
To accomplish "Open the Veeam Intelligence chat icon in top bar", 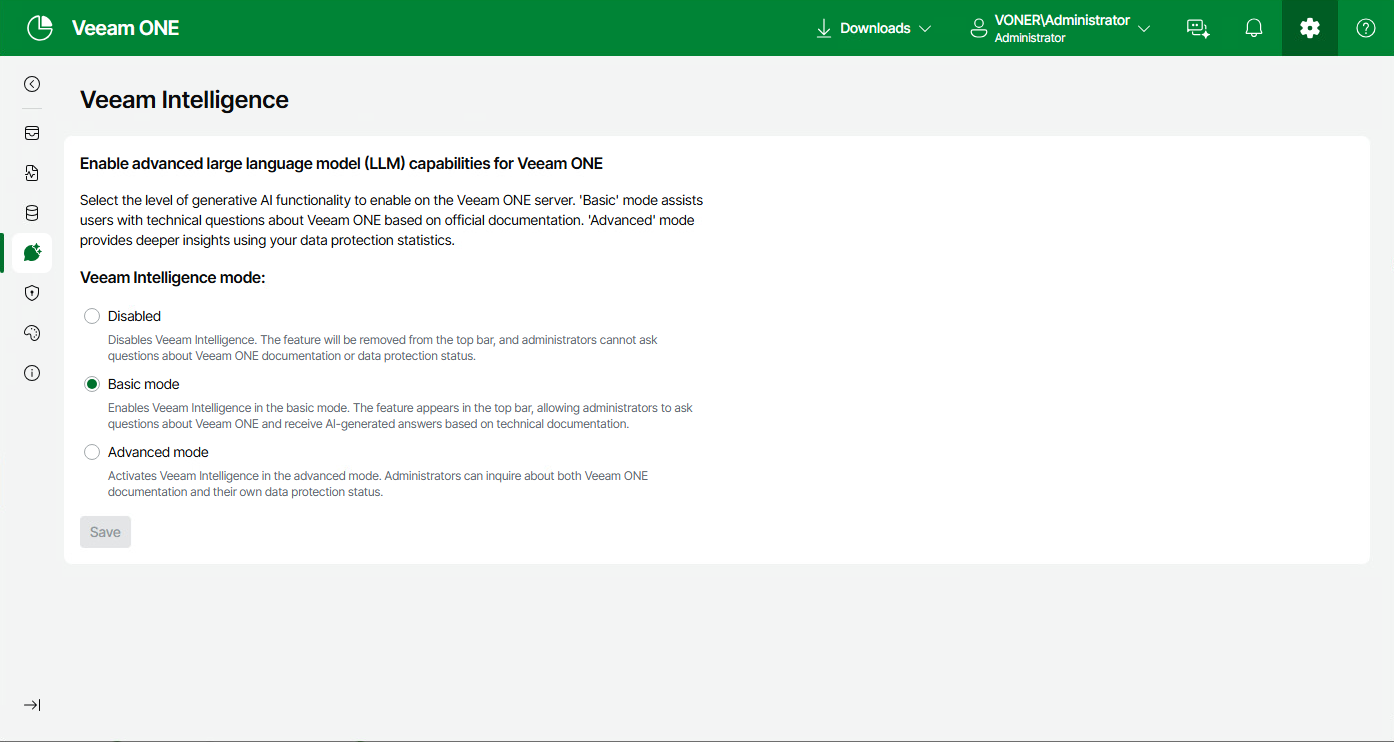I will pos(1198,28).
